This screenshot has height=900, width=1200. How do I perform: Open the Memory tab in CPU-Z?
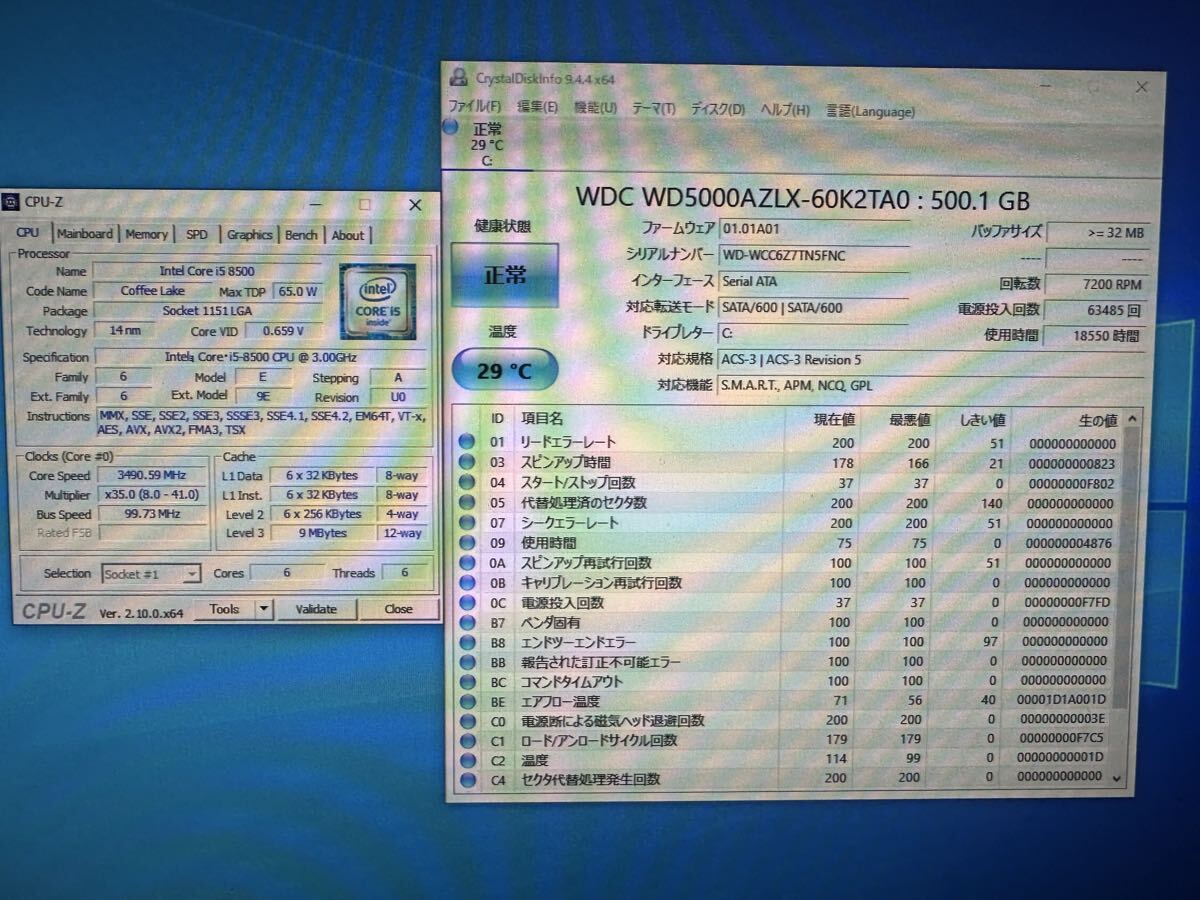146,234
